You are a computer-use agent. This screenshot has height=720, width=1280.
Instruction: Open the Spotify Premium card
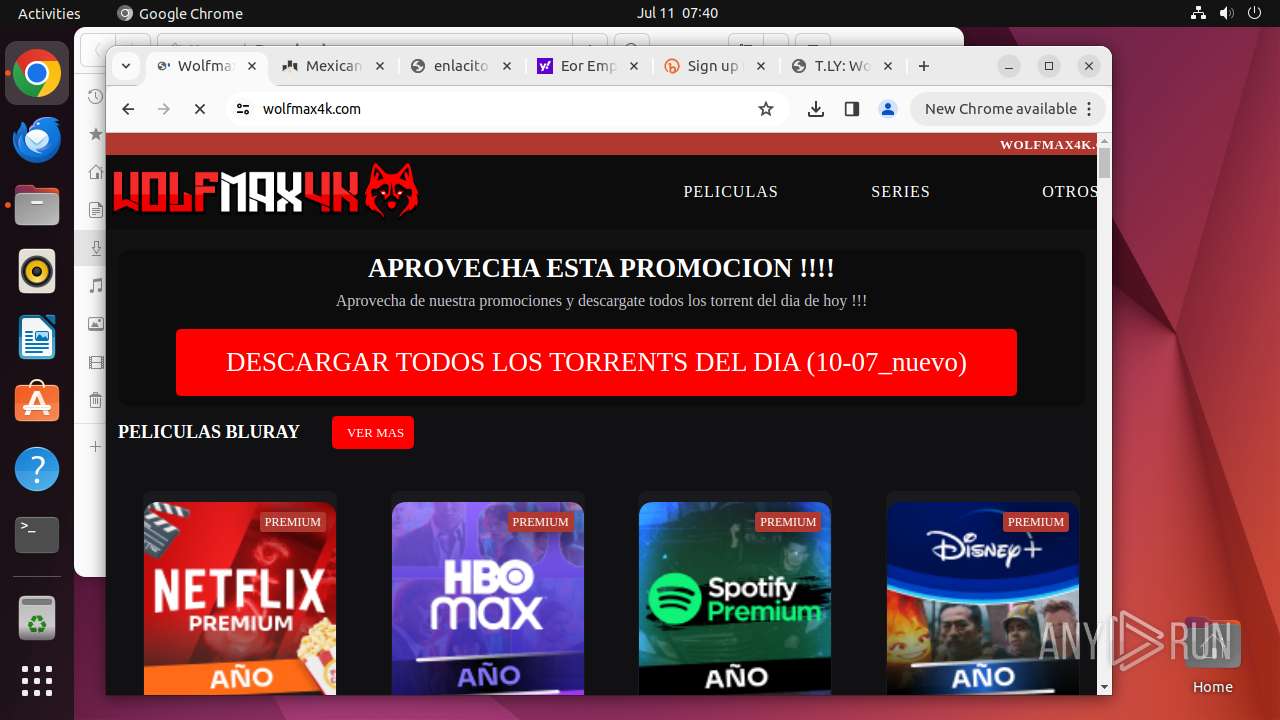tap(735, 598)
